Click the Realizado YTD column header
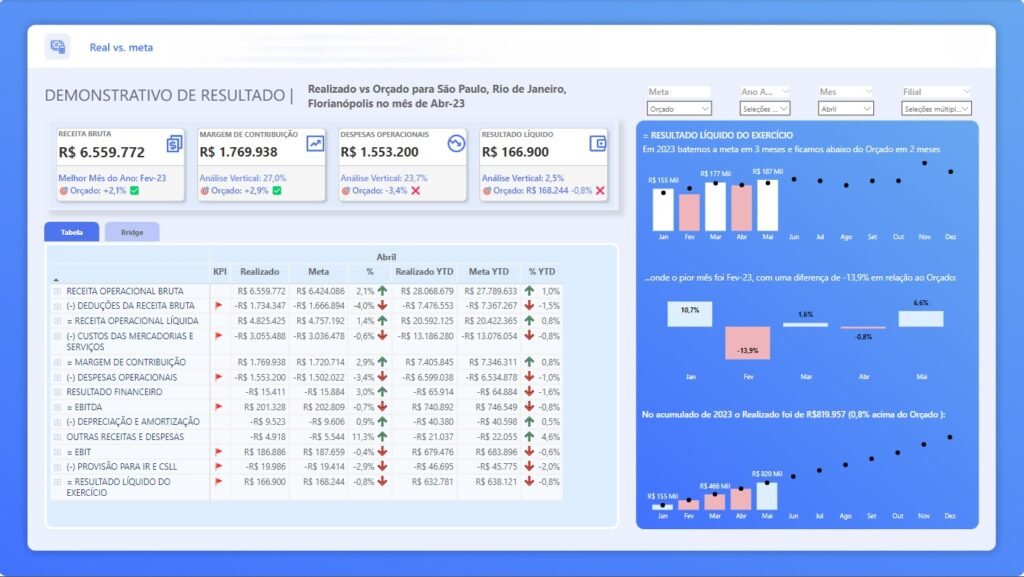 coord(425,272)
